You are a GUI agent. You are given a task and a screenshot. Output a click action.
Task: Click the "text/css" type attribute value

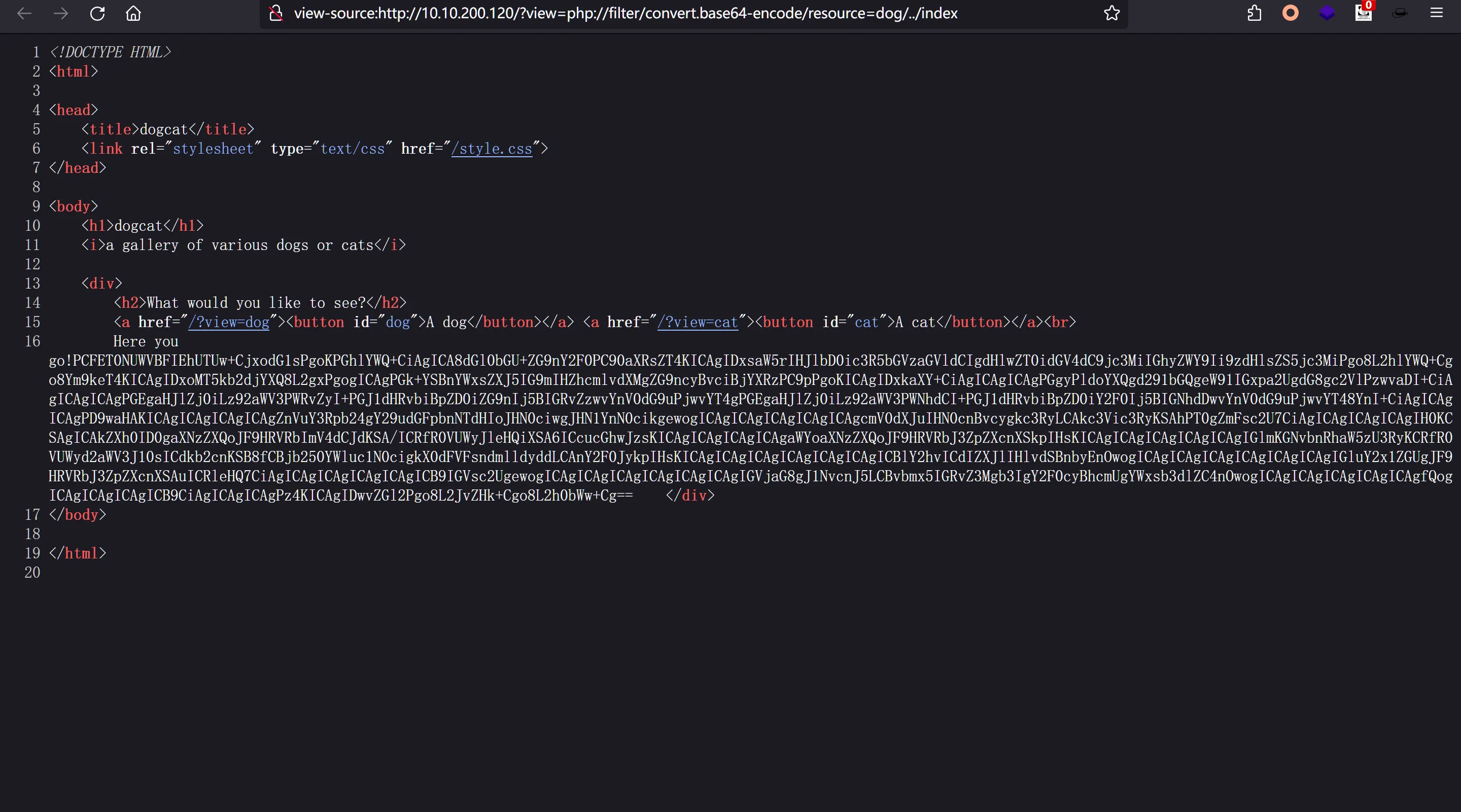(352, 149)
